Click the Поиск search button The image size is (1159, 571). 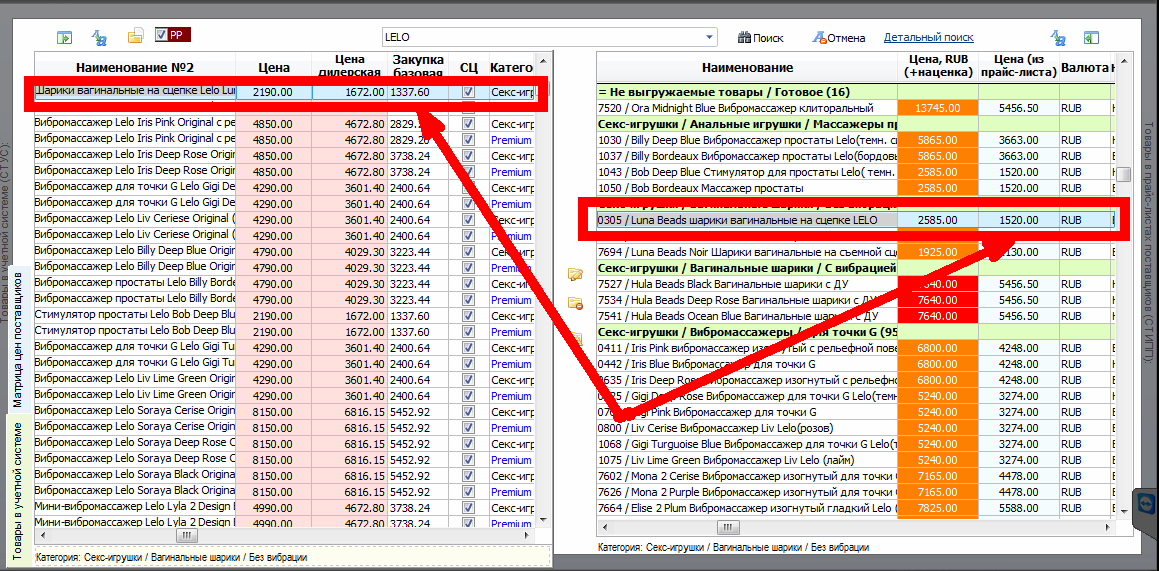pos(761,38)
